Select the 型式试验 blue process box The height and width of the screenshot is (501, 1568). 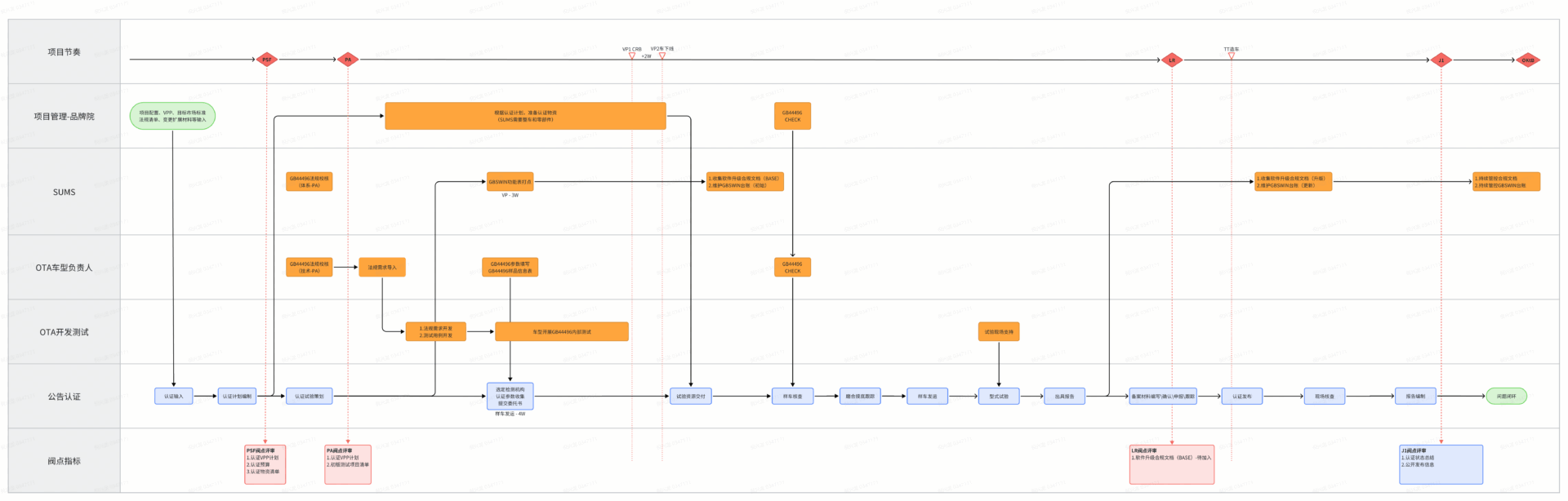(x=999, y=396)
